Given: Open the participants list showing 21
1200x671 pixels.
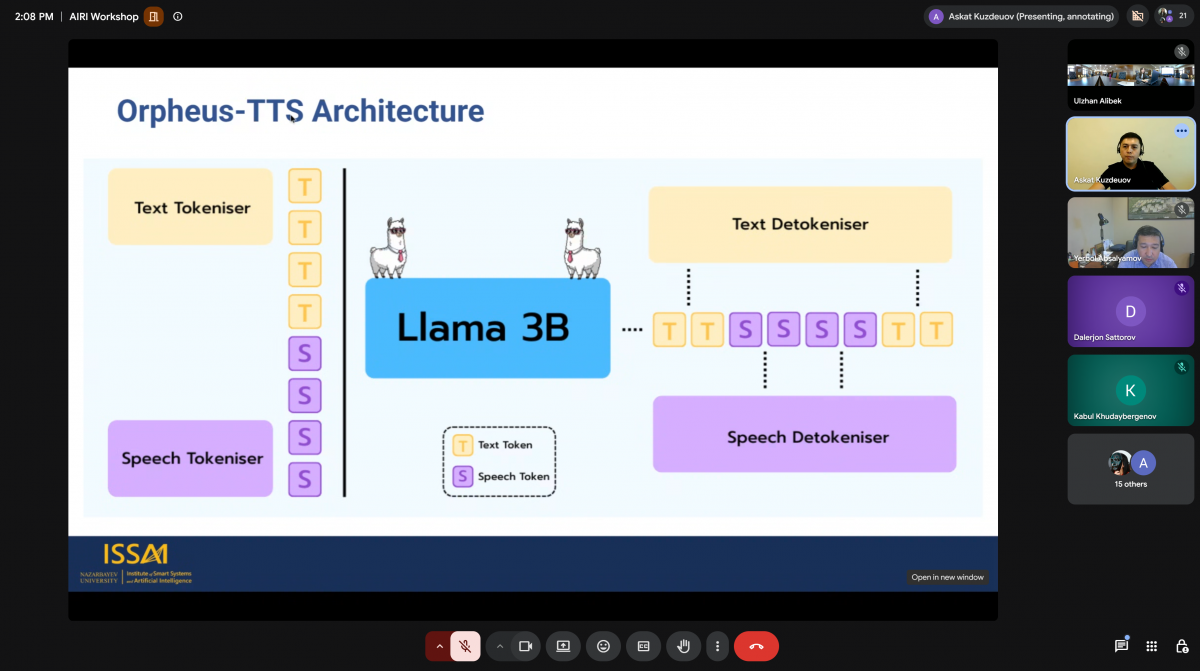Looking at the screenshot, I should 1172,16.
